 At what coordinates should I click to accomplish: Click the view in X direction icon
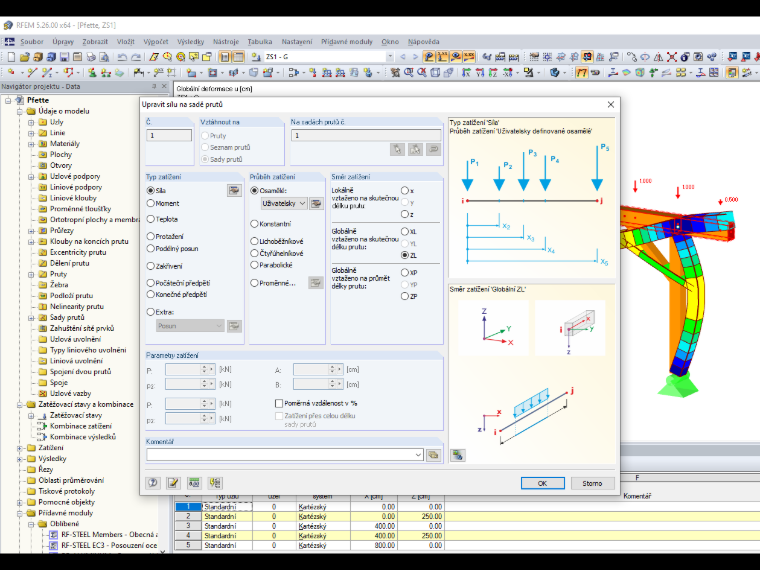tap(466, 73)
